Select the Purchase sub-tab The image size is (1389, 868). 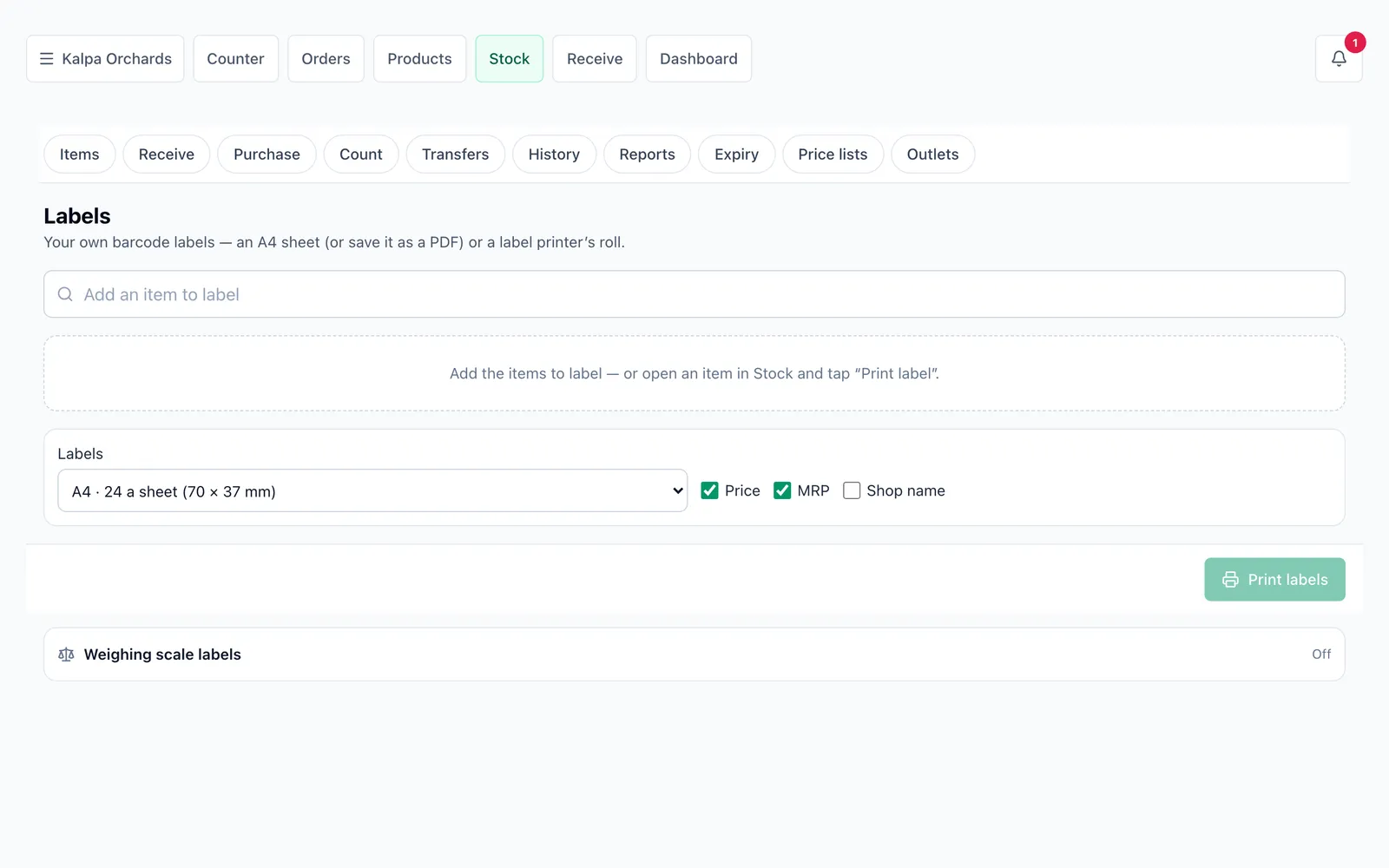(x=267, y=155)
